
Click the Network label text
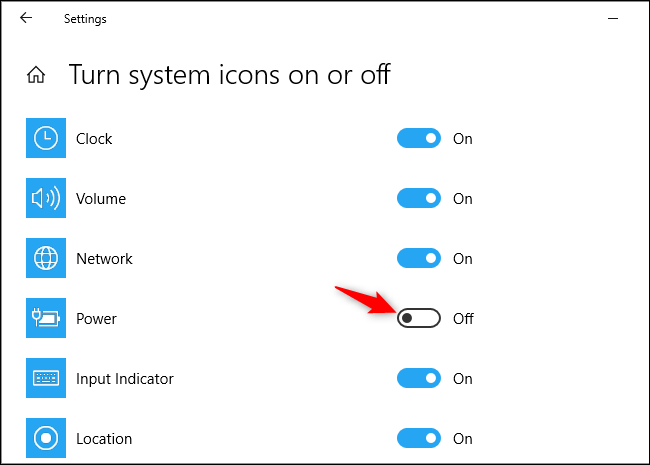tap(104, 259)
